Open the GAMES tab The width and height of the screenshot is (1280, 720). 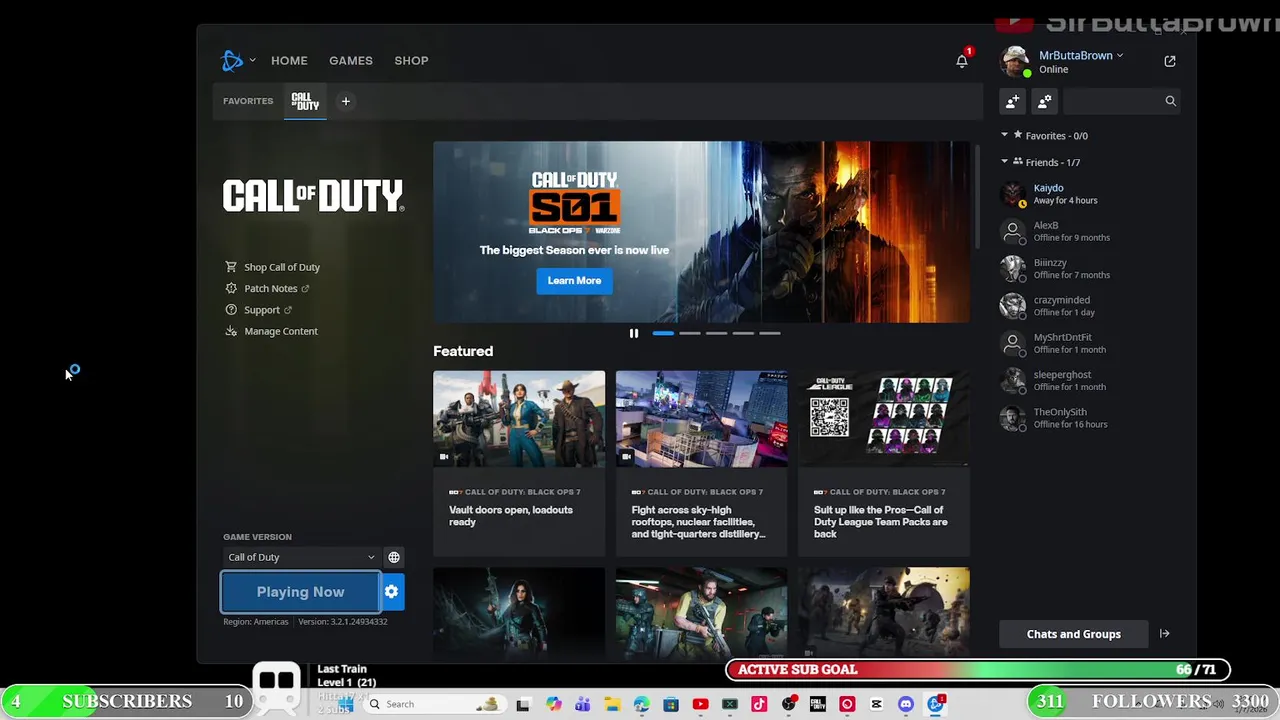[x=351, y=61]
